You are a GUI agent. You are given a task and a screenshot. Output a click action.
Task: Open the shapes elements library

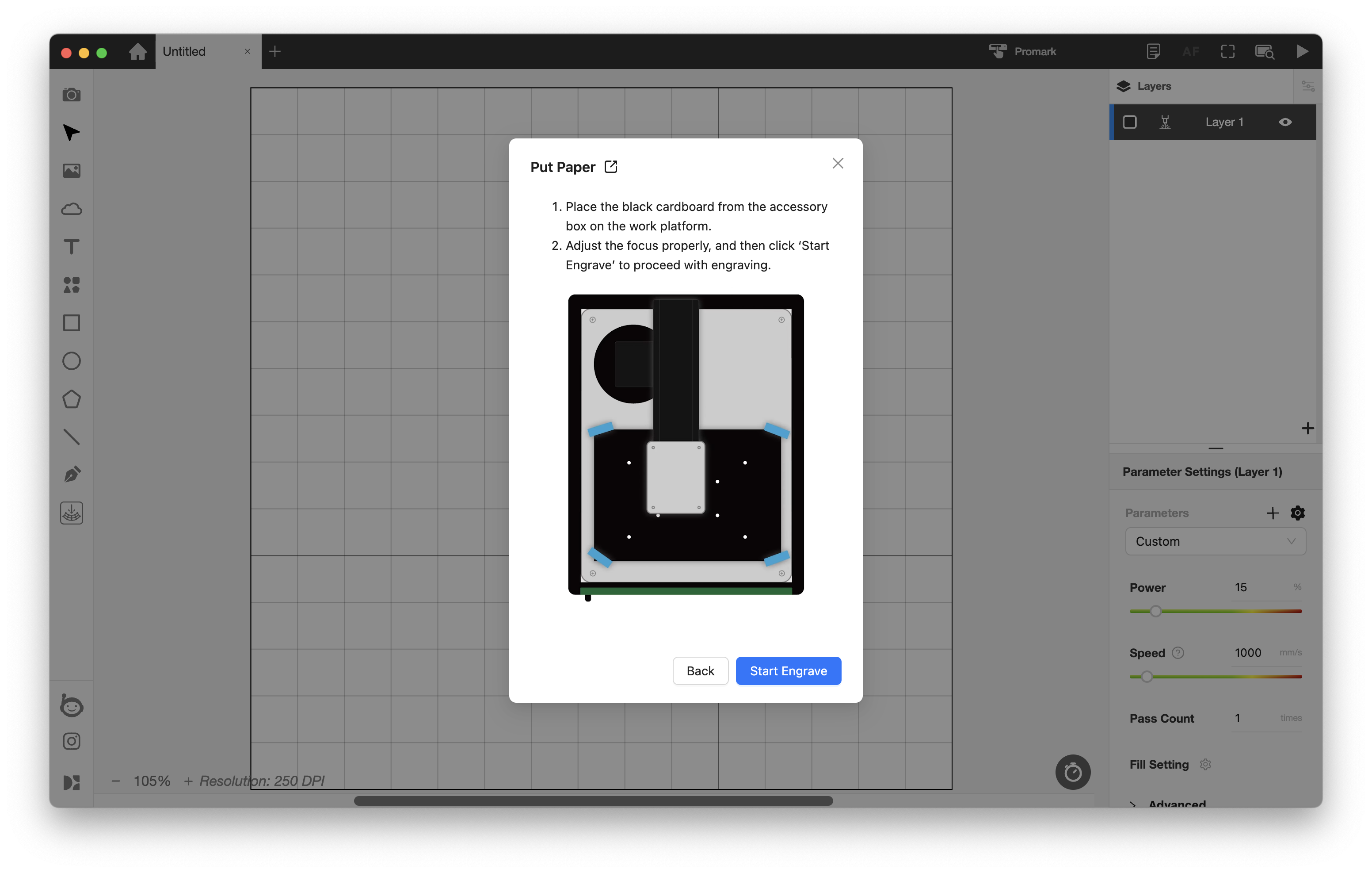pyautogui.click(x=71, y=285)
